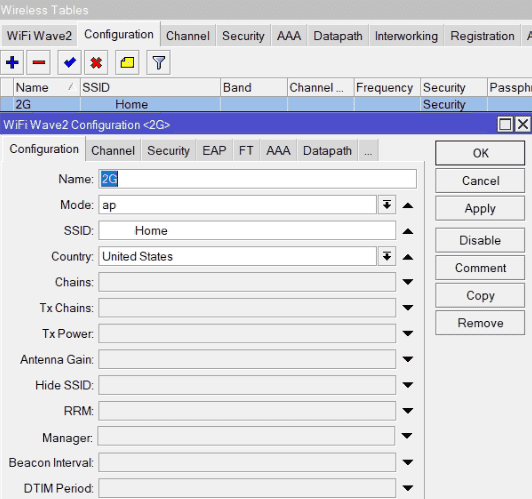Click the Cancel button

(480, 181)
